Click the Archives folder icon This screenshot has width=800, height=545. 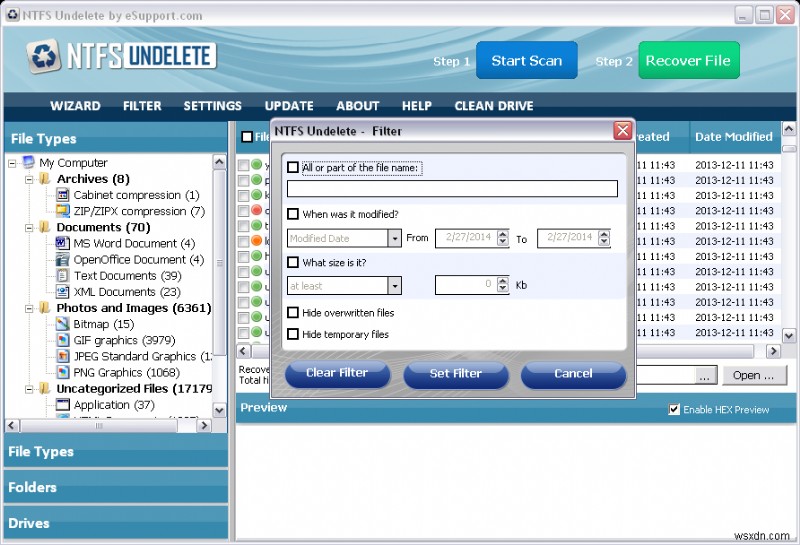tap(45, 179)
